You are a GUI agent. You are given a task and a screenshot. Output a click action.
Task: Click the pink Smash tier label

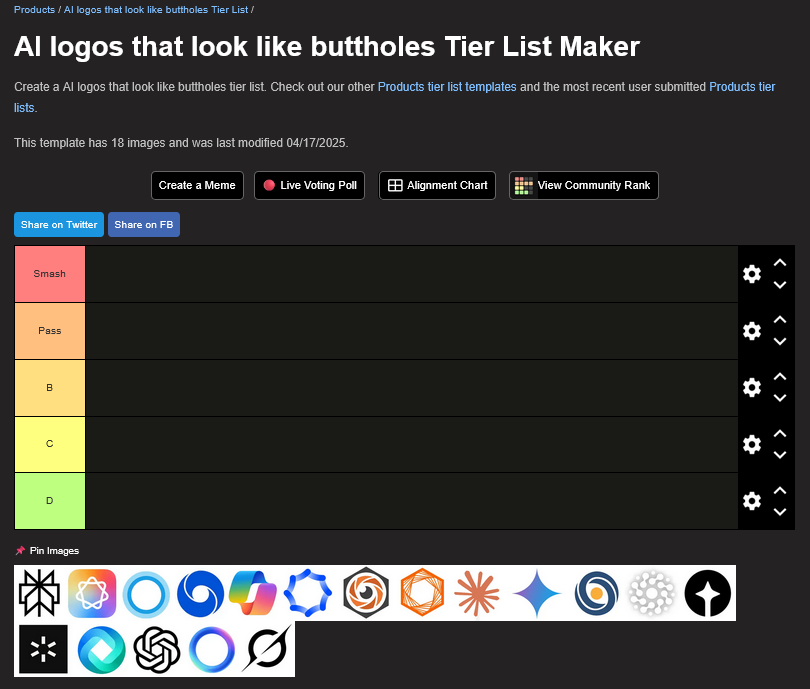click(x=50, y=274)
